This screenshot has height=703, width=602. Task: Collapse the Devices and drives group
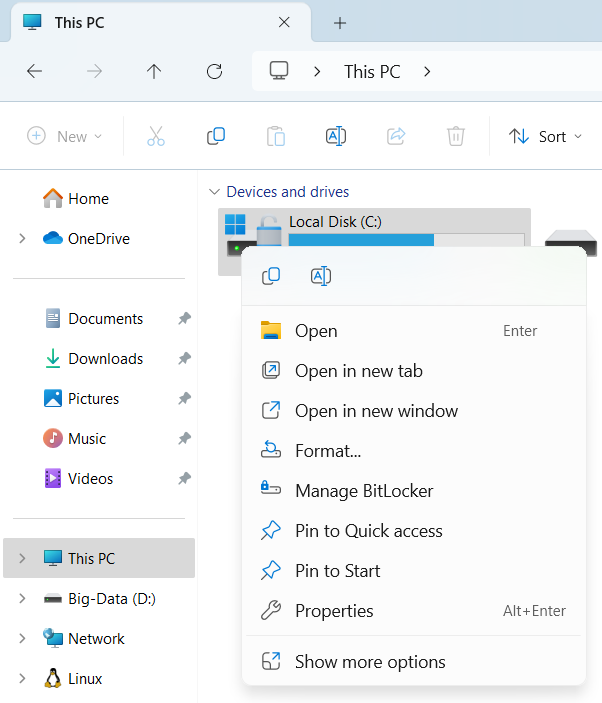214,192
